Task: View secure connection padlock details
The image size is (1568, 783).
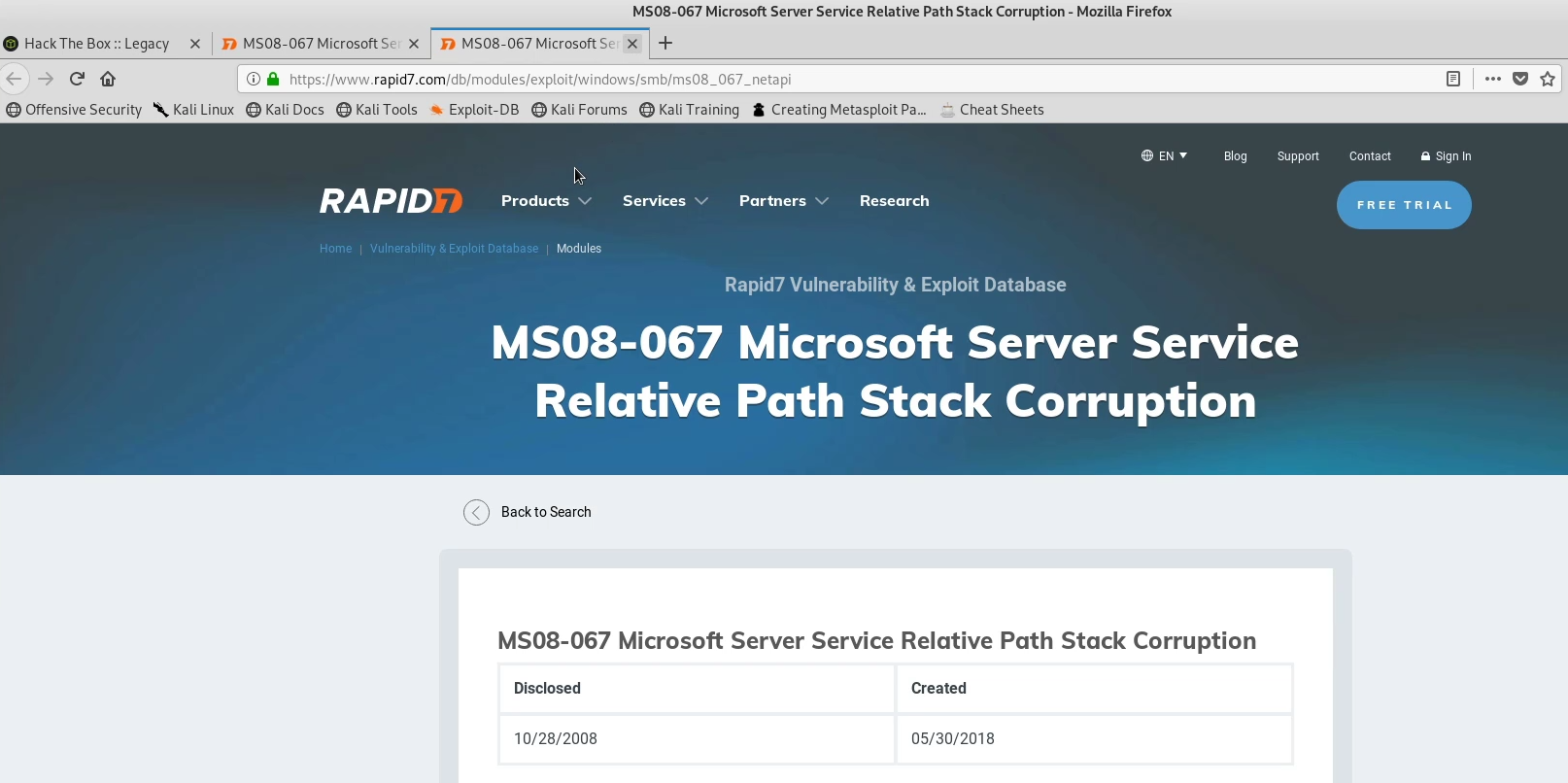Action: point(273,79)
